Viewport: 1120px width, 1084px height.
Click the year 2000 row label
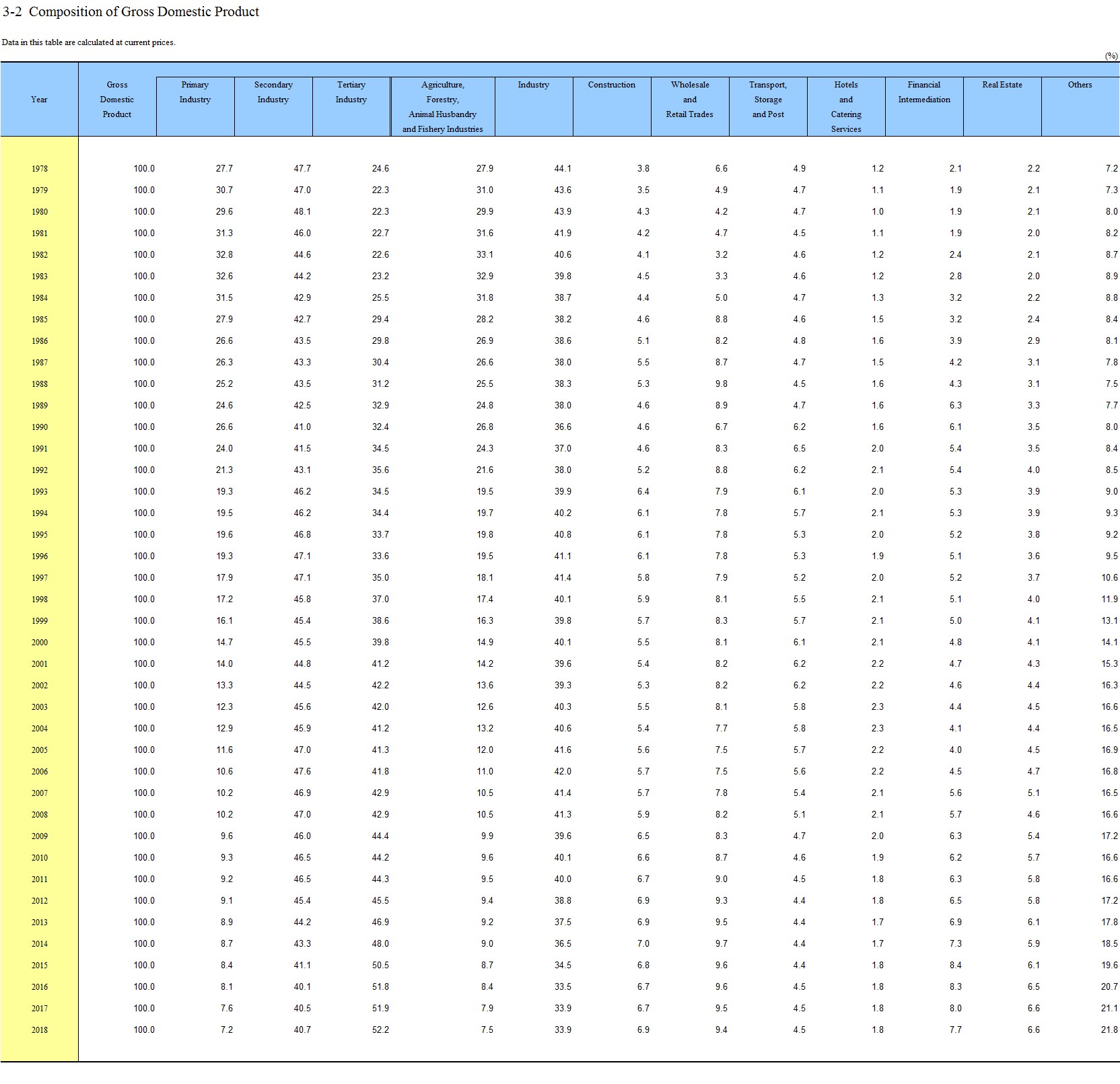click(40, 643)
